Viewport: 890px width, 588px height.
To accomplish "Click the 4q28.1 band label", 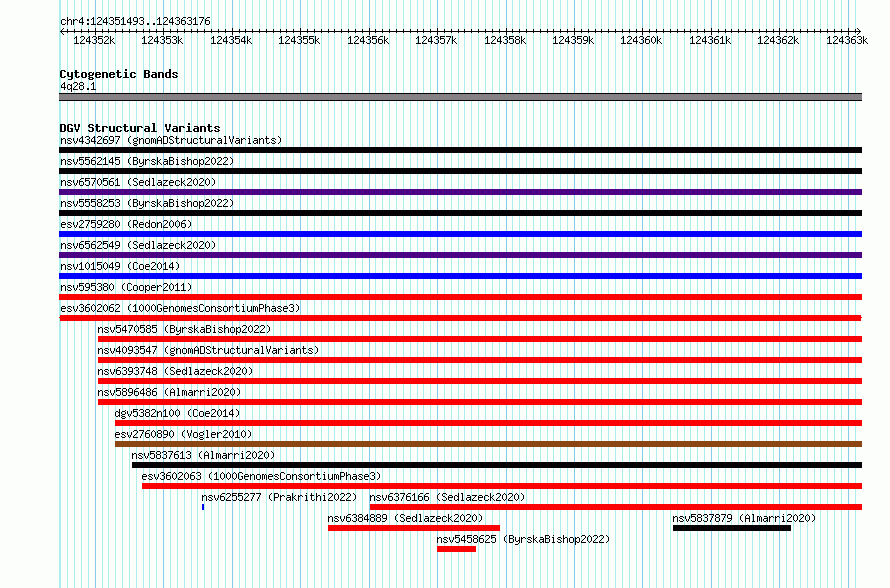I will [x=78, y=87].
